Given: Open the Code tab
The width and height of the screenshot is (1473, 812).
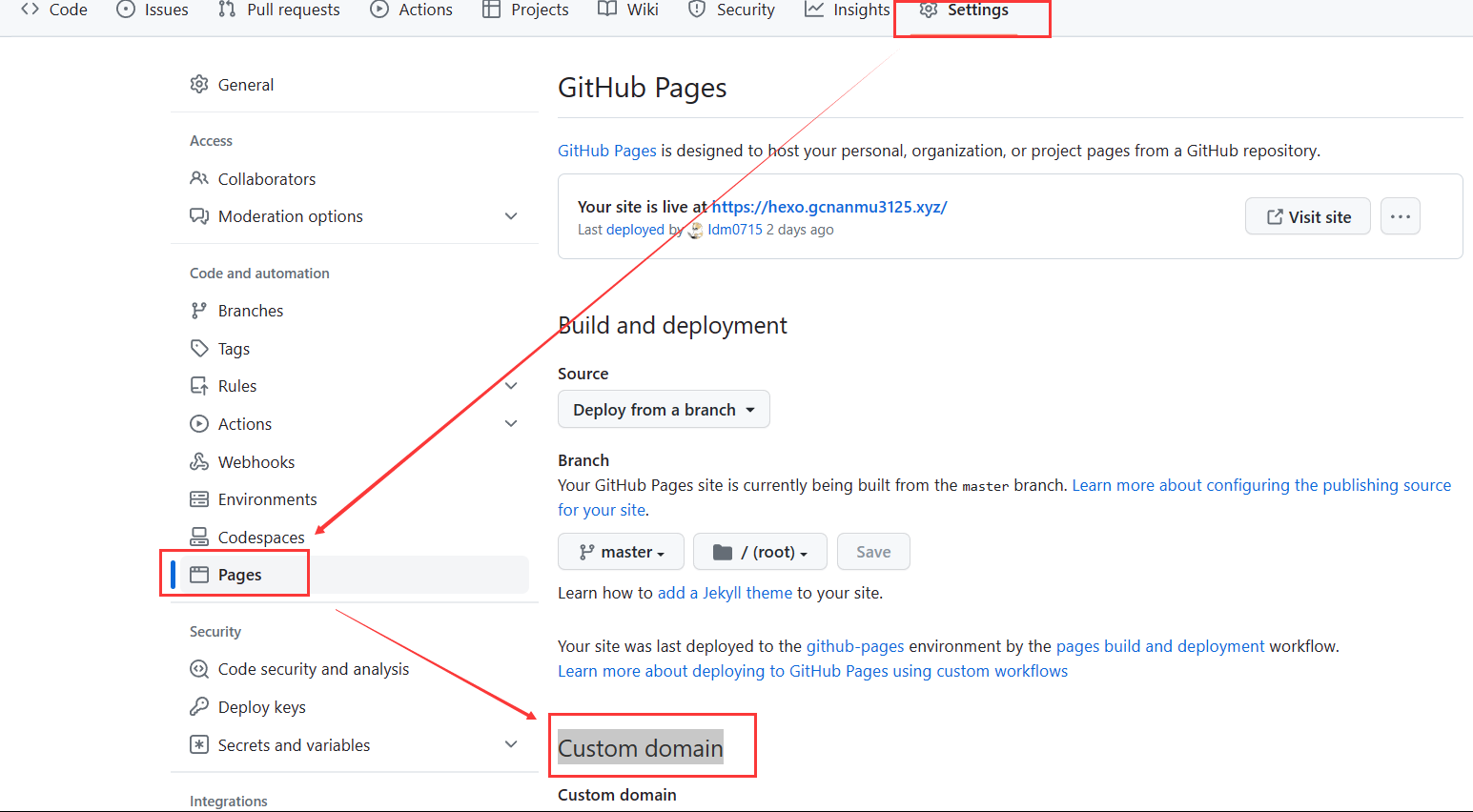Looking at the screenshot, I should pos(54,10).
